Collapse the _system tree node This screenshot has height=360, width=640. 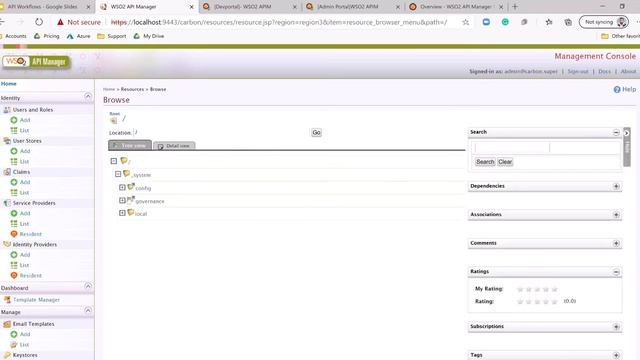point(118,174)
